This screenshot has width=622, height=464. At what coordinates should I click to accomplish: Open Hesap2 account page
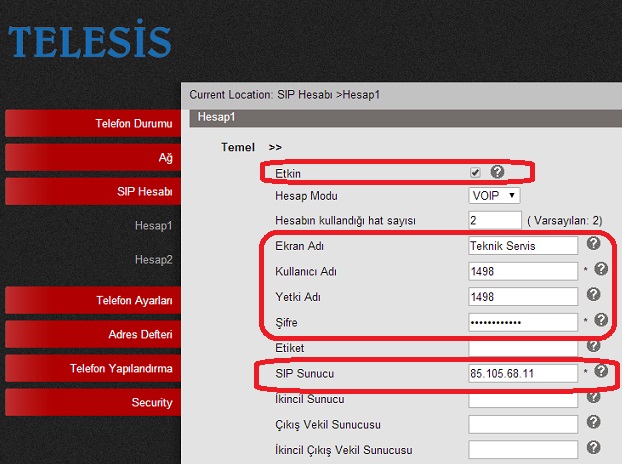pyautogui.click(x=153, y=259)
